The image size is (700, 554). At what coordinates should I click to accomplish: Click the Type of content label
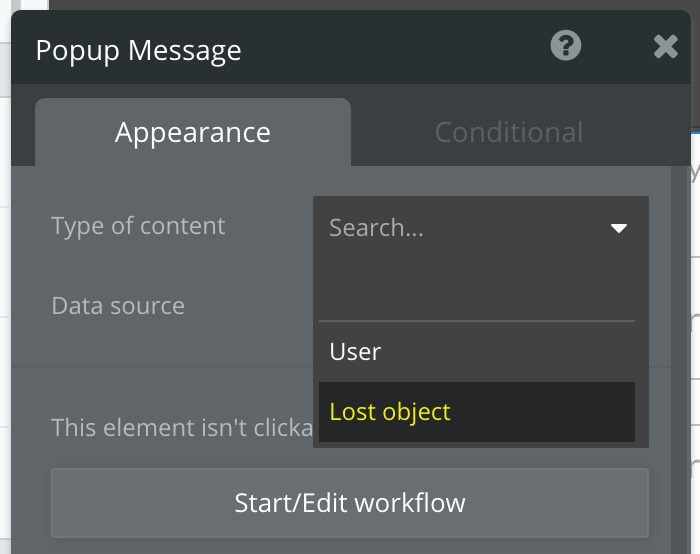pyautogui.click(x=138, y=226)
